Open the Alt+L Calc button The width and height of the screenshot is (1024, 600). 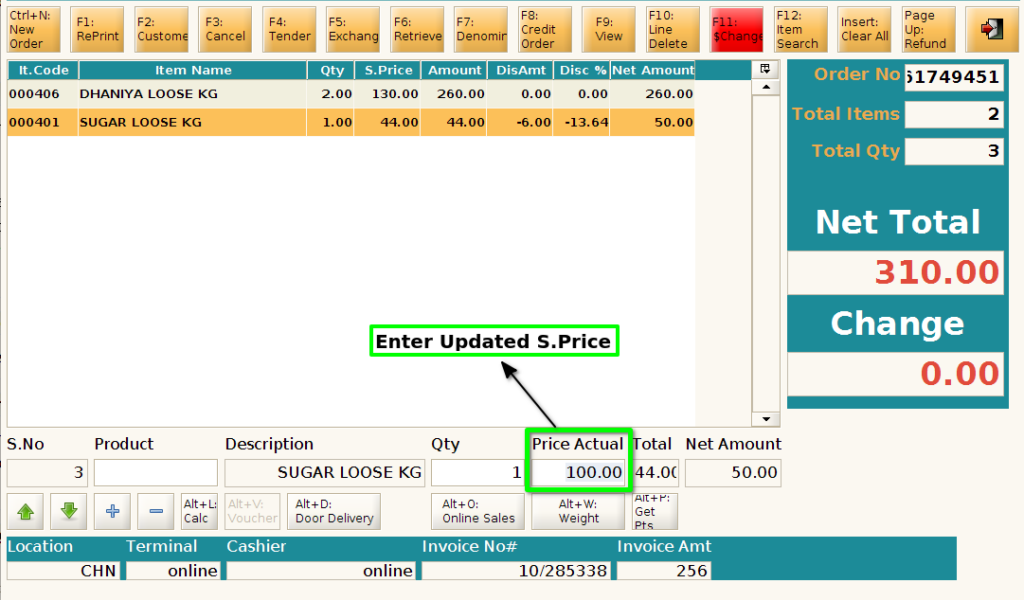pyautogui.click(x=199, y=511)
